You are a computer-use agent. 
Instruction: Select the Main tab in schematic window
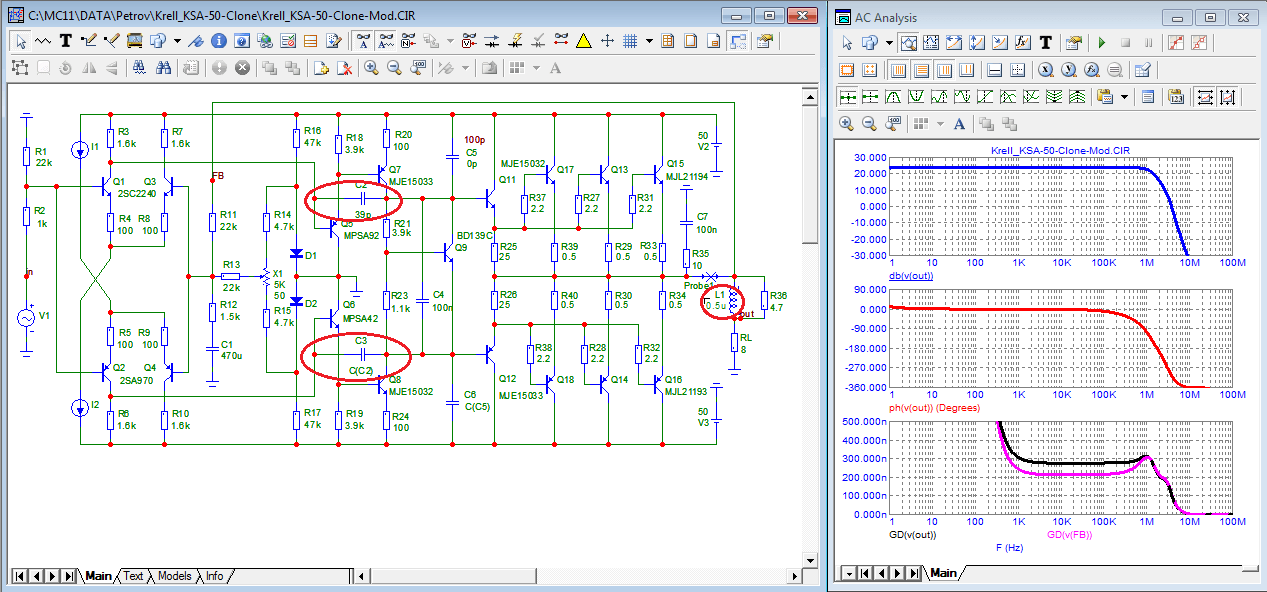98,576
